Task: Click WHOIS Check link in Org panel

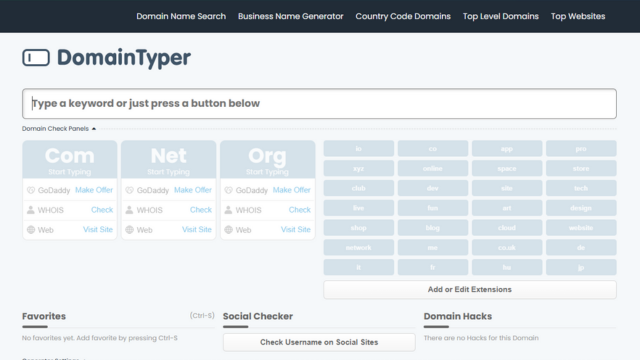Action: pyautogui.click(x=300, y=210)
